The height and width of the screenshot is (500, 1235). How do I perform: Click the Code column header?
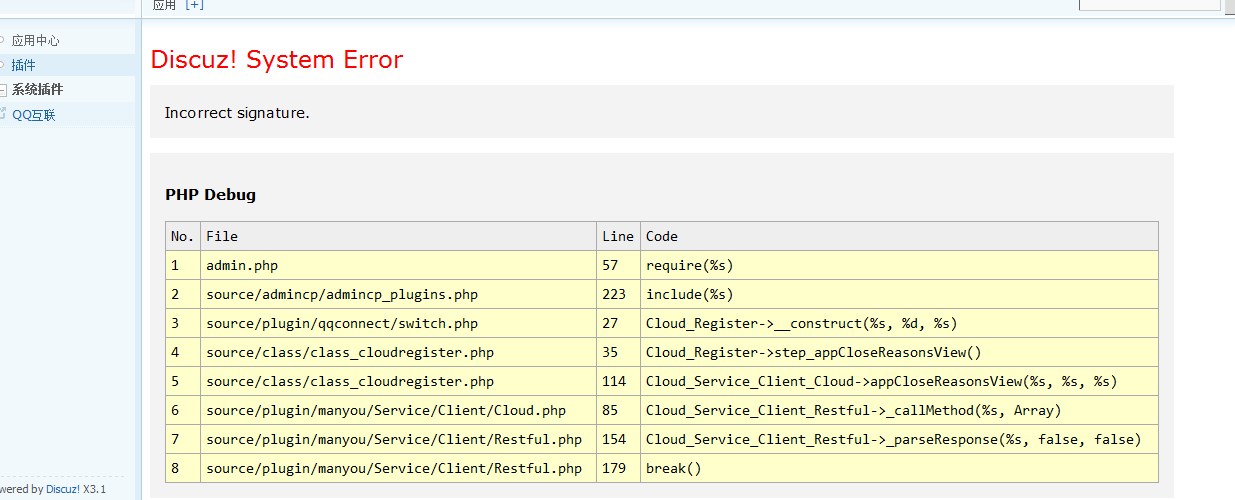[x=662, y=236]
